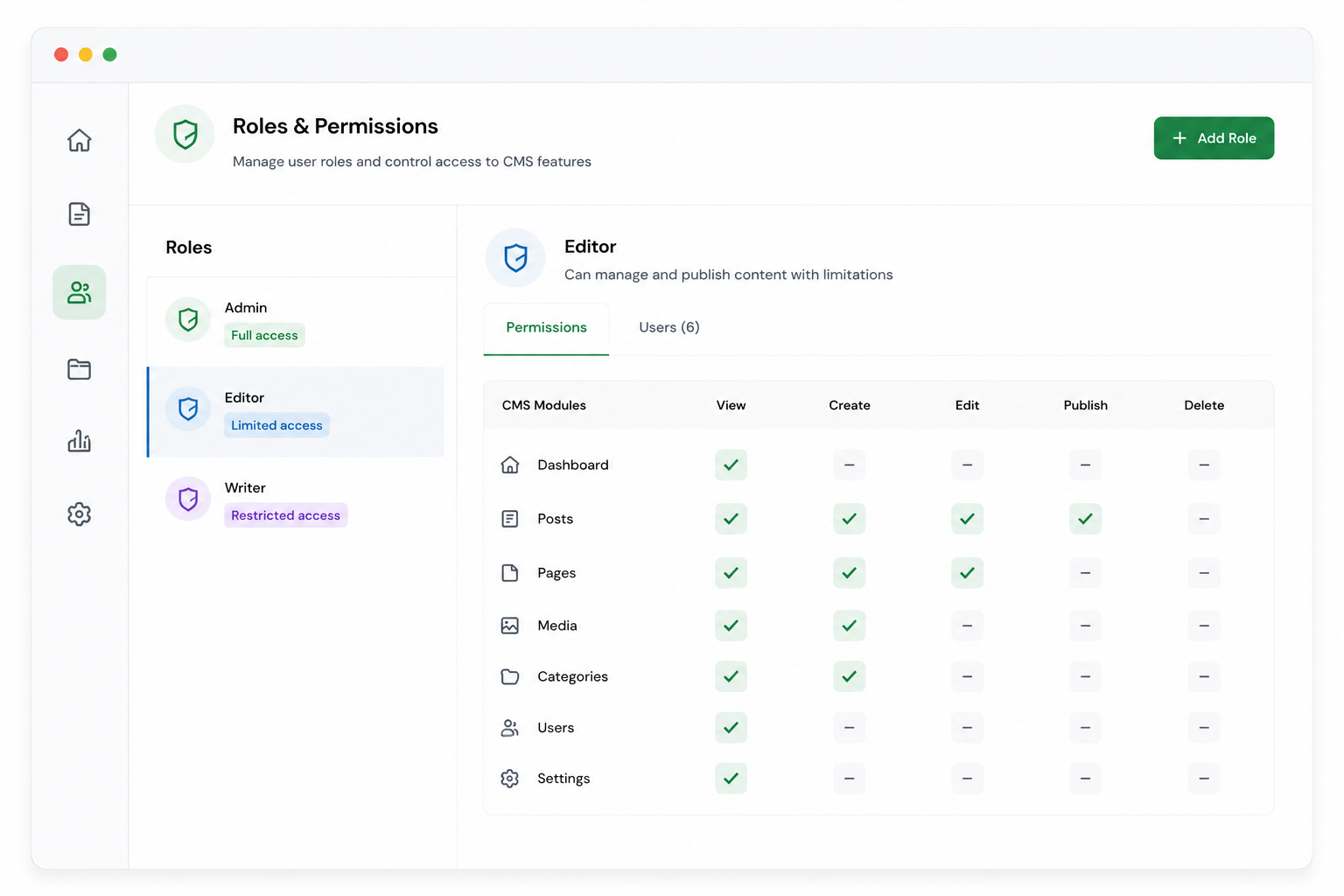Image resolution: width=1344 pixels, height=896 pixels.
Task: Click the Dashboard module house icon
Action: (510, 465)
